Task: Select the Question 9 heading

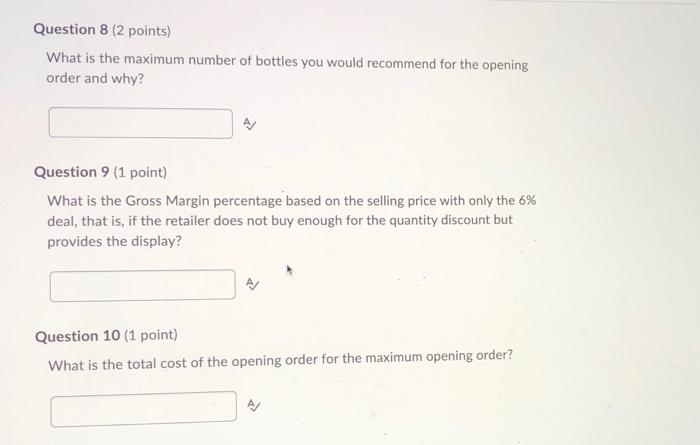Action: click(71, 172)
